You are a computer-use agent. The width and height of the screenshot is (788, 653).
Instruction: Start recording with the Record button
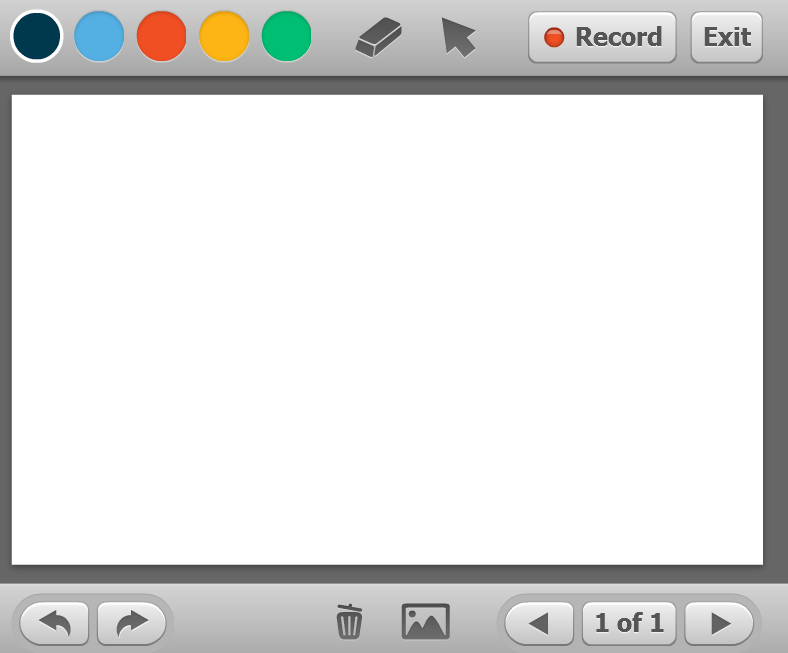pos(602,37)
